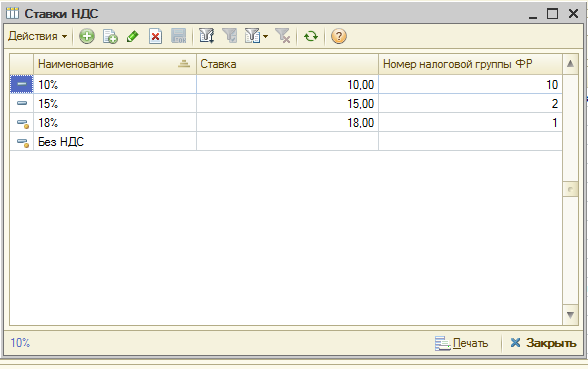Click the Закрыть button
Viewport: 588px width, 369px height.
coord(543,343)
